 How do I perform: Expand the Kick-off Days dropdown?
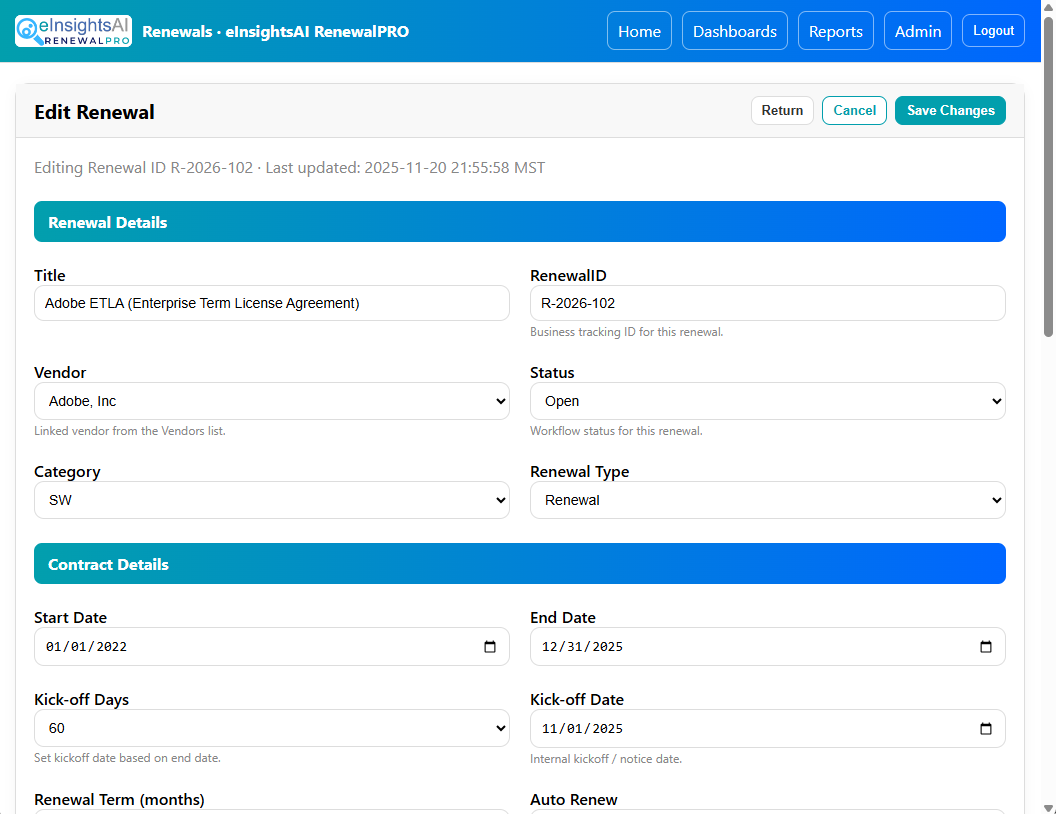click(271, 729)
